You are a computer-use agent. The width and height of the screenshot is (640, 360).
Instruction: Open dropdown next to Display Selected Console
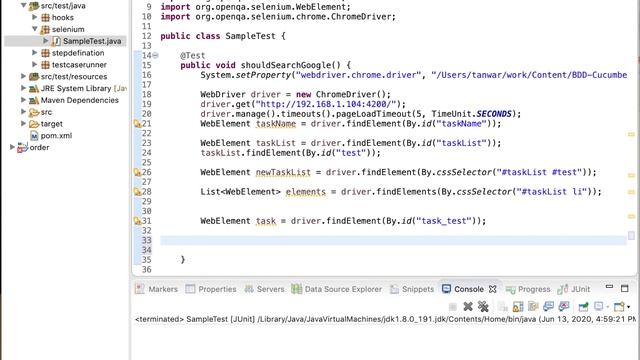point(608,307)
